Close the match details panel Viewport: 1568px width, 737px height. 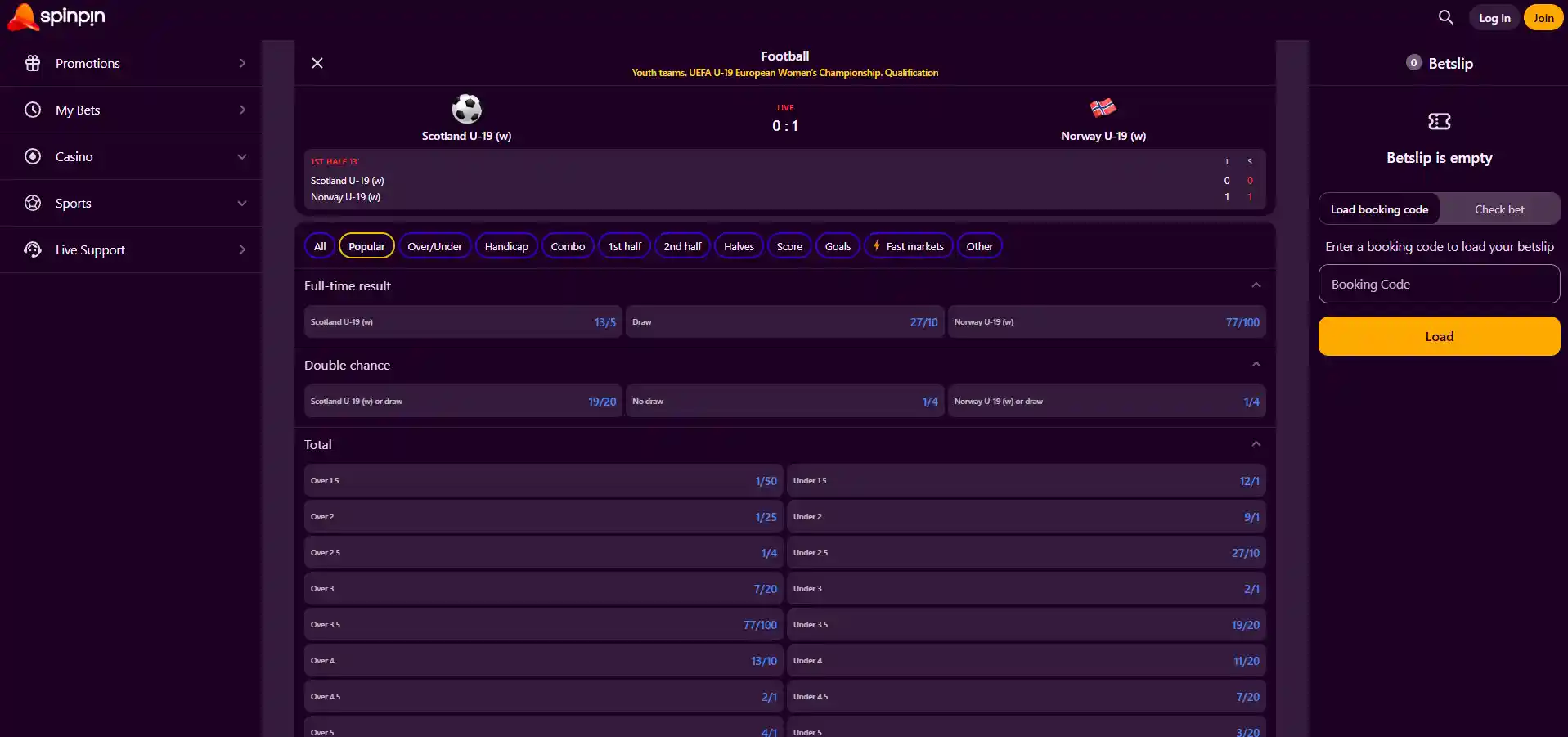[317, 63]
